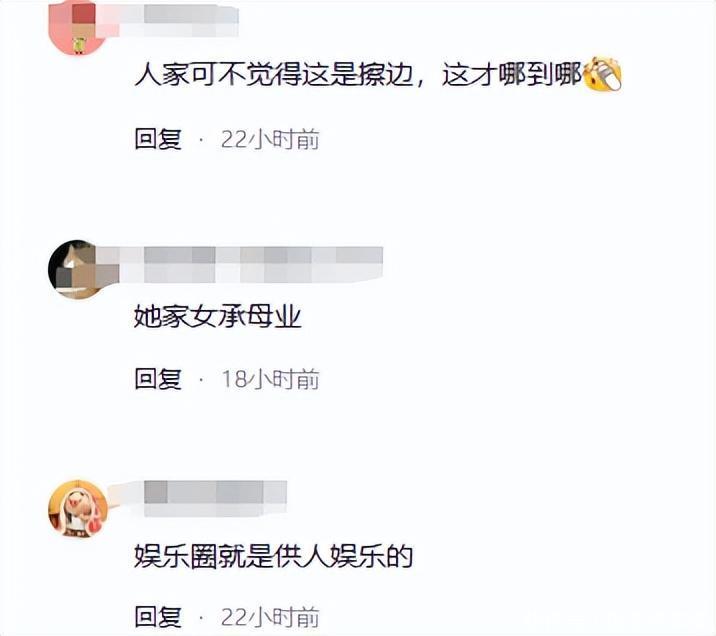Reply to the 她家女承母业 comment
Image resolution: width=716 pixels, height=636 pixels.
tap(158, 379)
